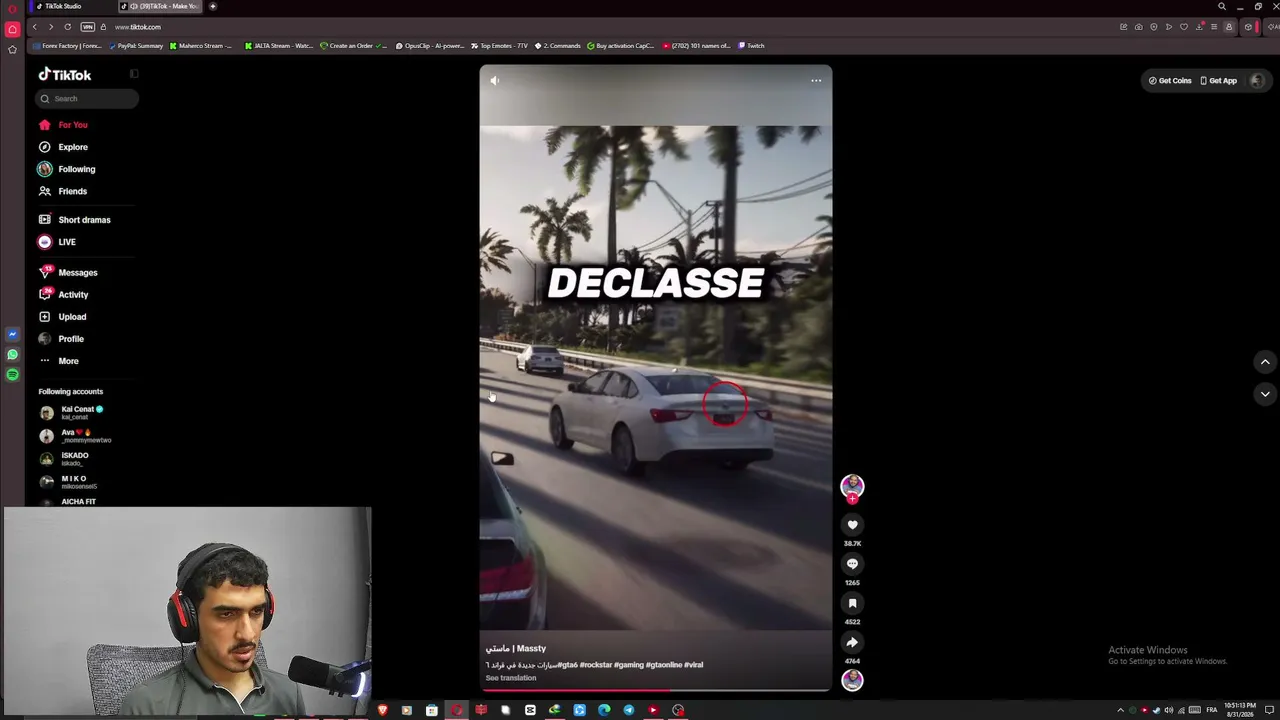Reload the TikTok page
Screen dimensions: 1280x720
pyautogui.click(x=67, y=27)
